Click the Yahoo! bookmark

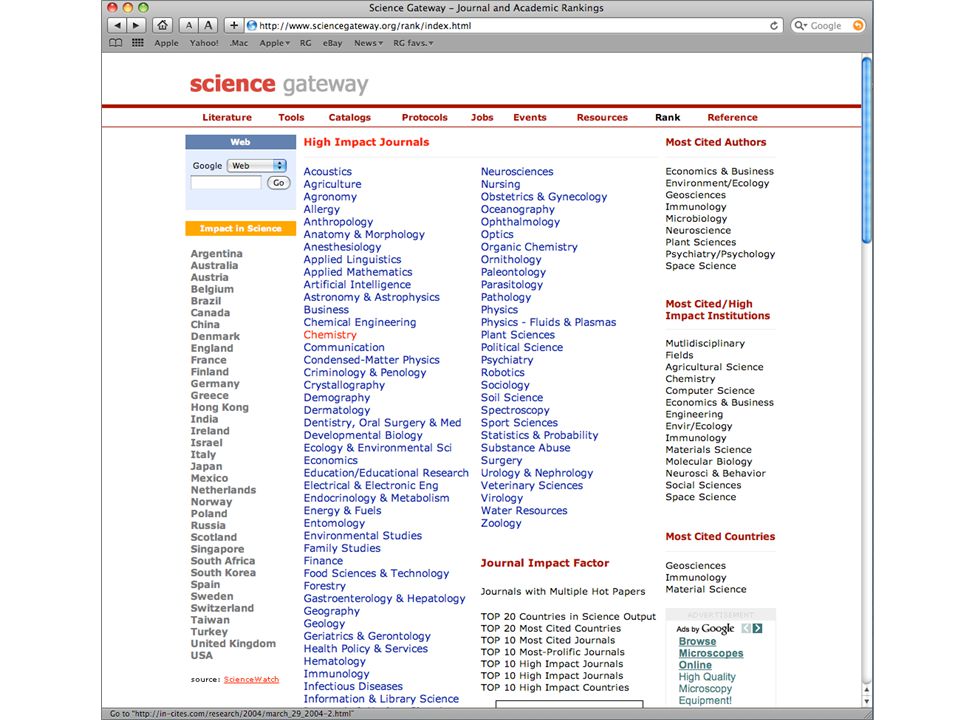[x=204, y=43]
